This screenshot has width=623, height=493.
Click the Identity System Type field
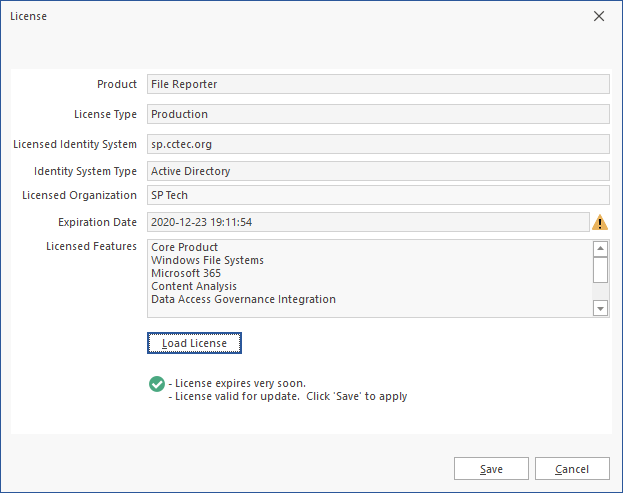[378, 171]
